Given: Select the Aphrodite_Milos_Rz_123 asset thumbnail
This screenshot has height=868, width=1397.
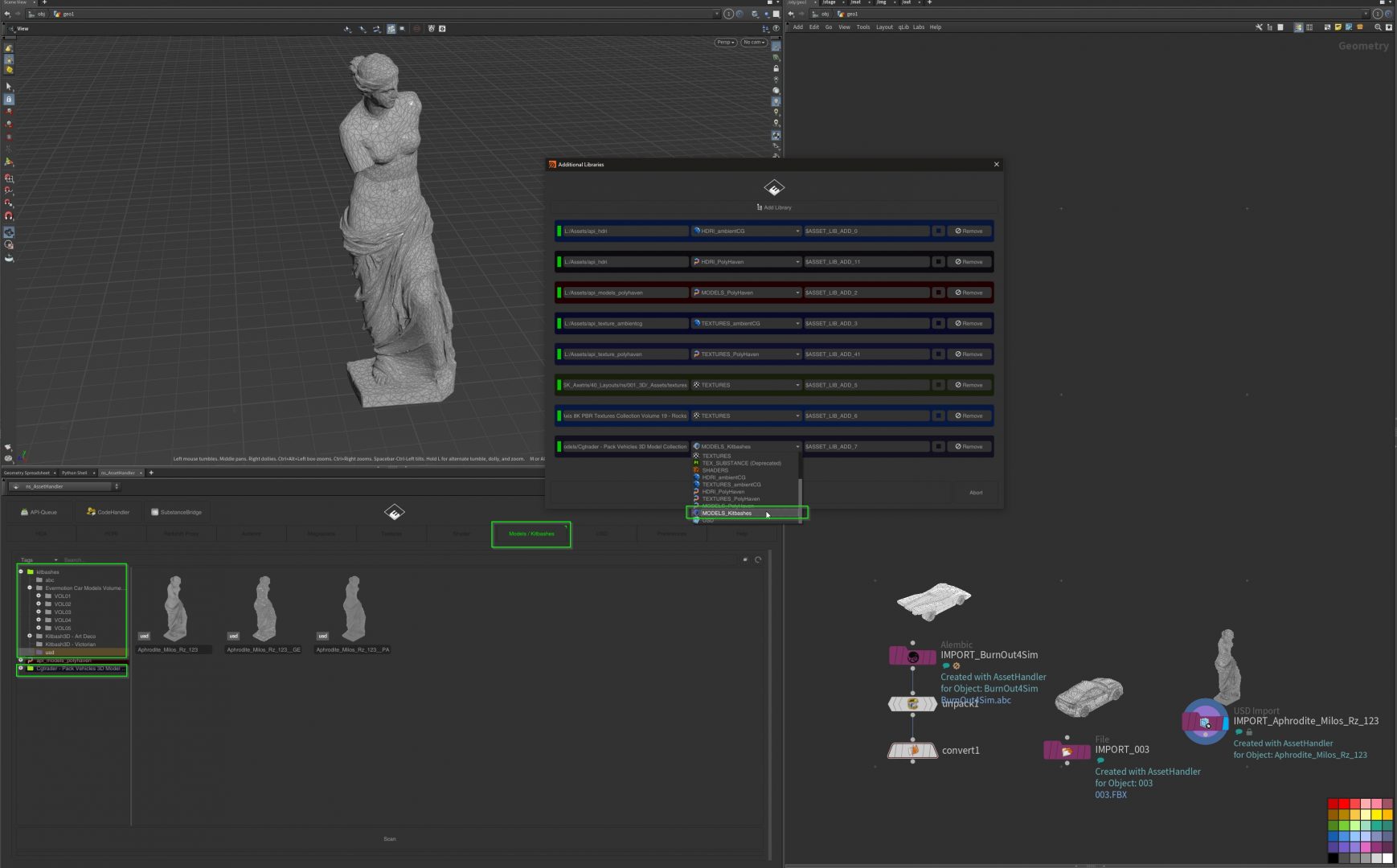Looking at the screenshot, I should (x=174, y=608).
